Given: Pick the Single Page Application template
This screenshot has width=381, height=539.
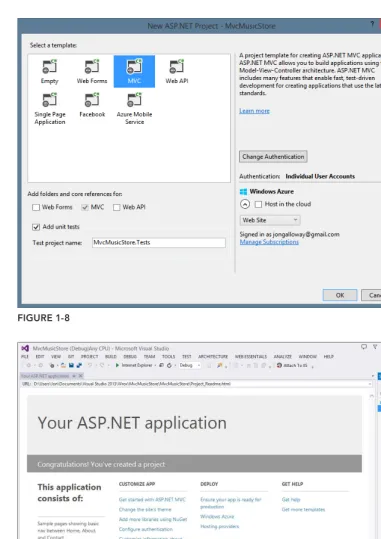Looking at the screenshot, I should [50, 109].
